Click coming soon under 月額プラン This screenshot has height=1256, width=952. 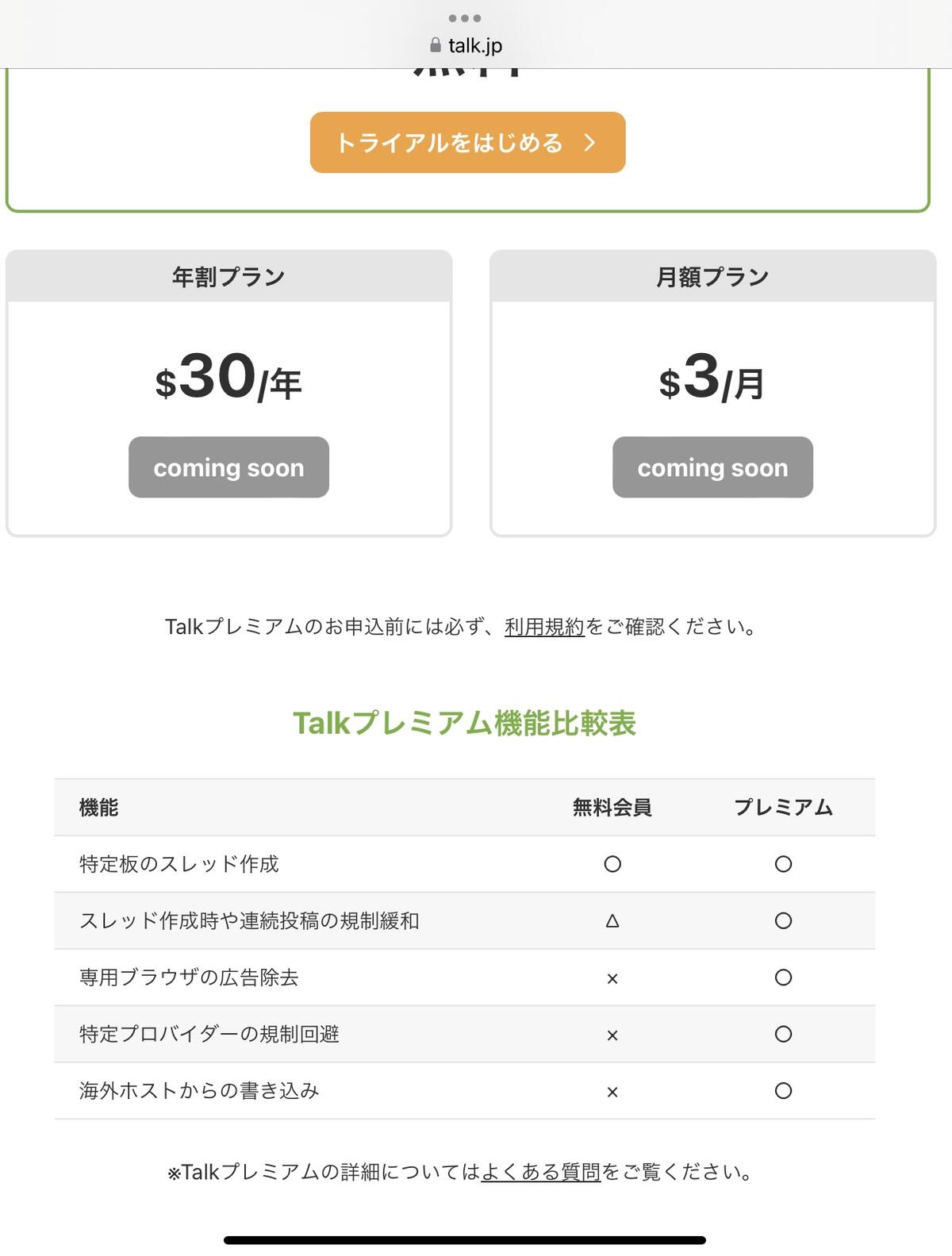coord(712,467)
